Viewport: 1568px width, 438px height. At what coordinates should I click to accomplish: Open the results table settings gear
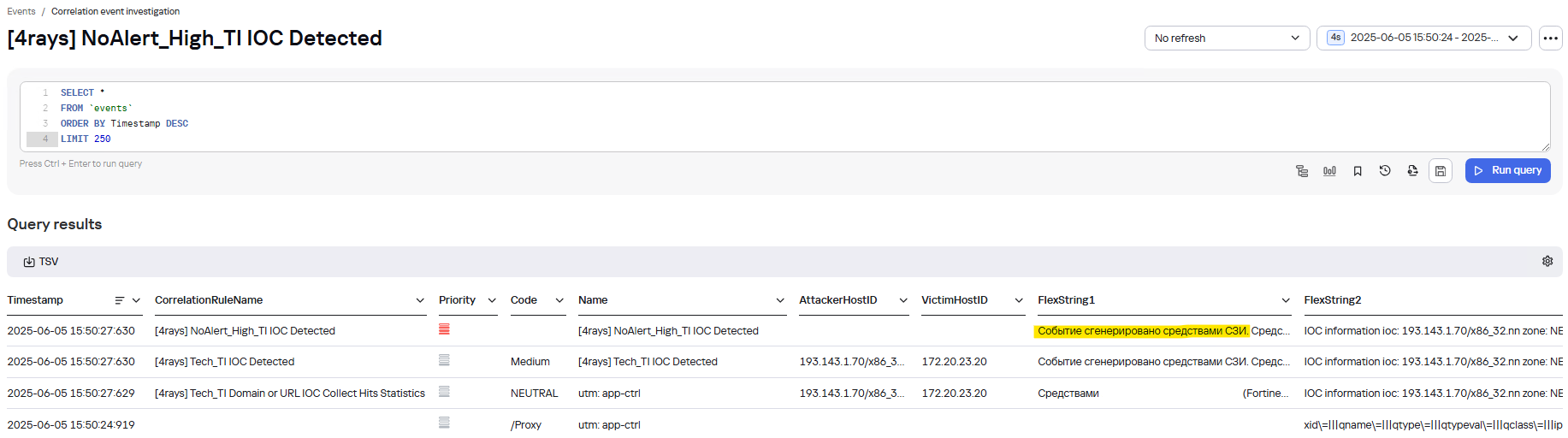pyautogui.click(x=1547, y=262)
